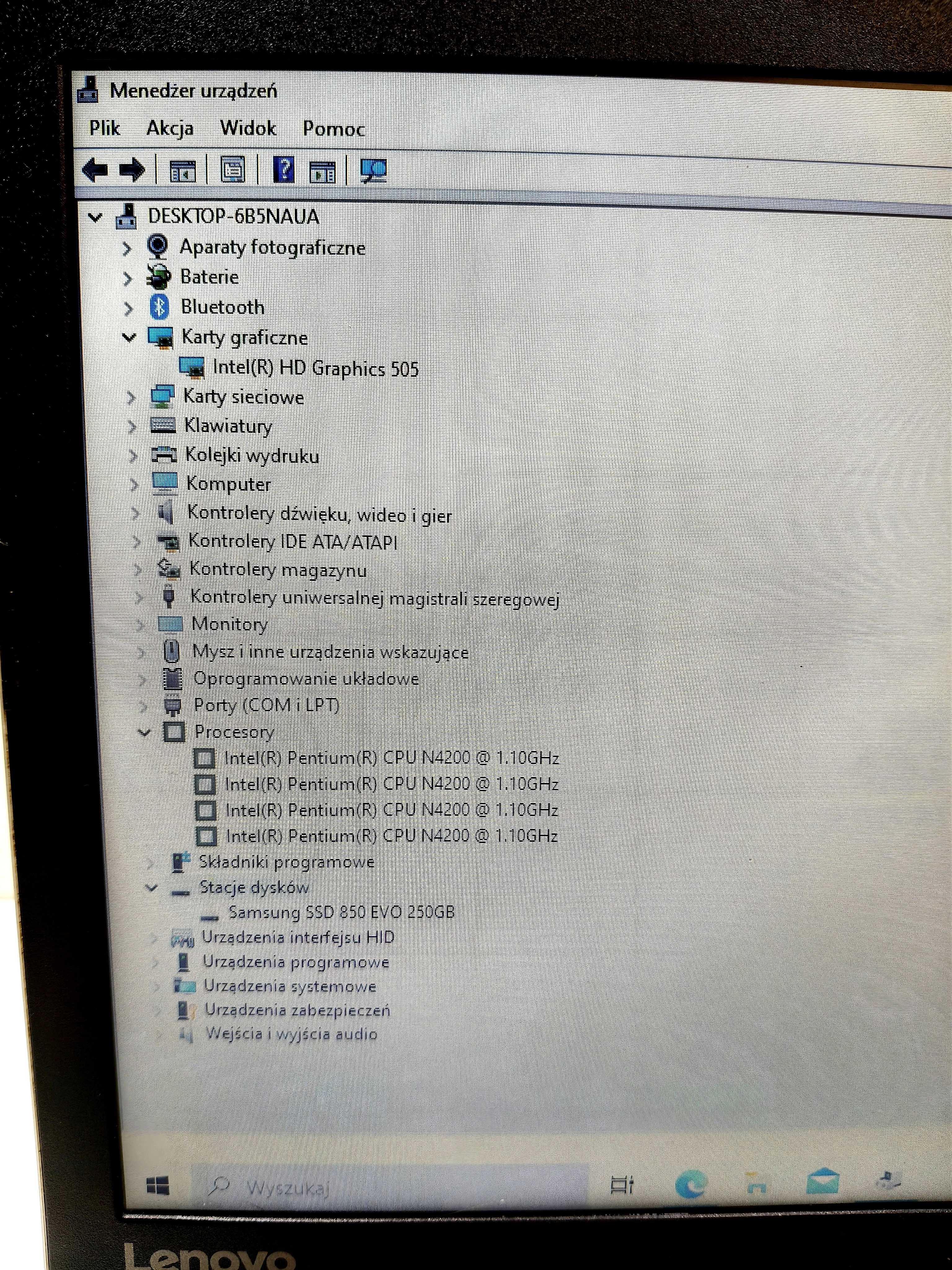Click the printer icon of Kolejki wydruku

tap(164, 455)
